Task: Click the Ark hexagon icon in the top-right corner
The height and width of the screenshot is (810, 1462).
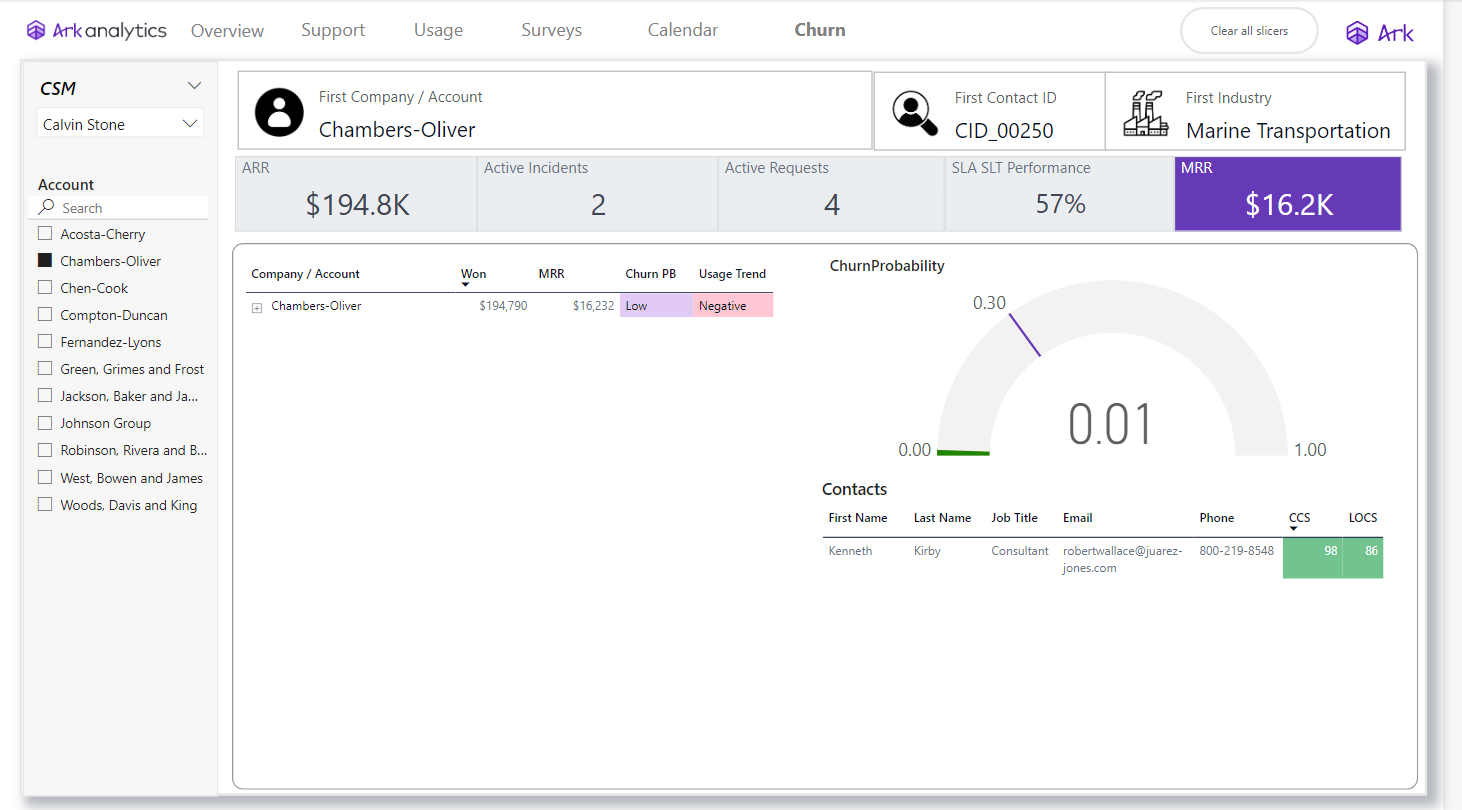Action: coord(1357,32)
